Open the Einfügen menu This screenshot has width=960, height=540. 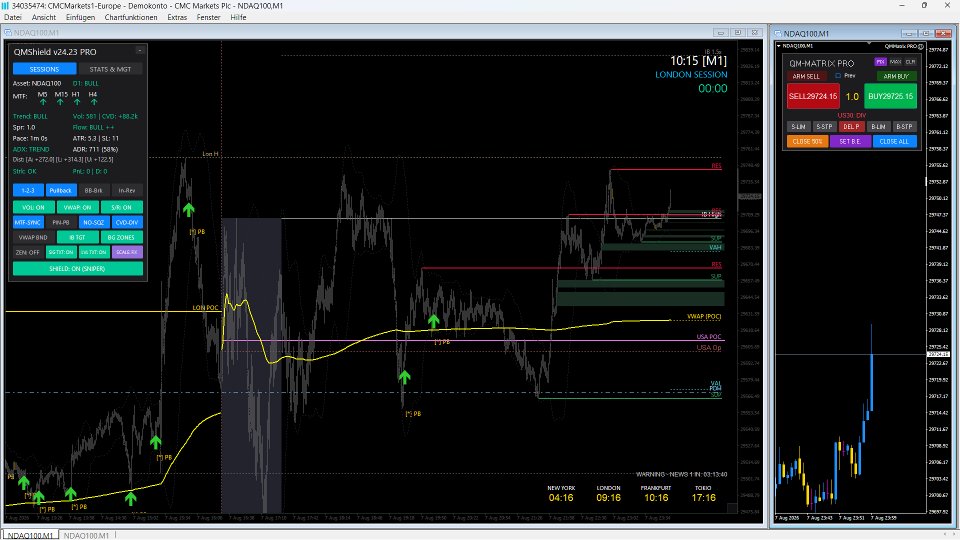pyautogui.click(x=80, y=17)
